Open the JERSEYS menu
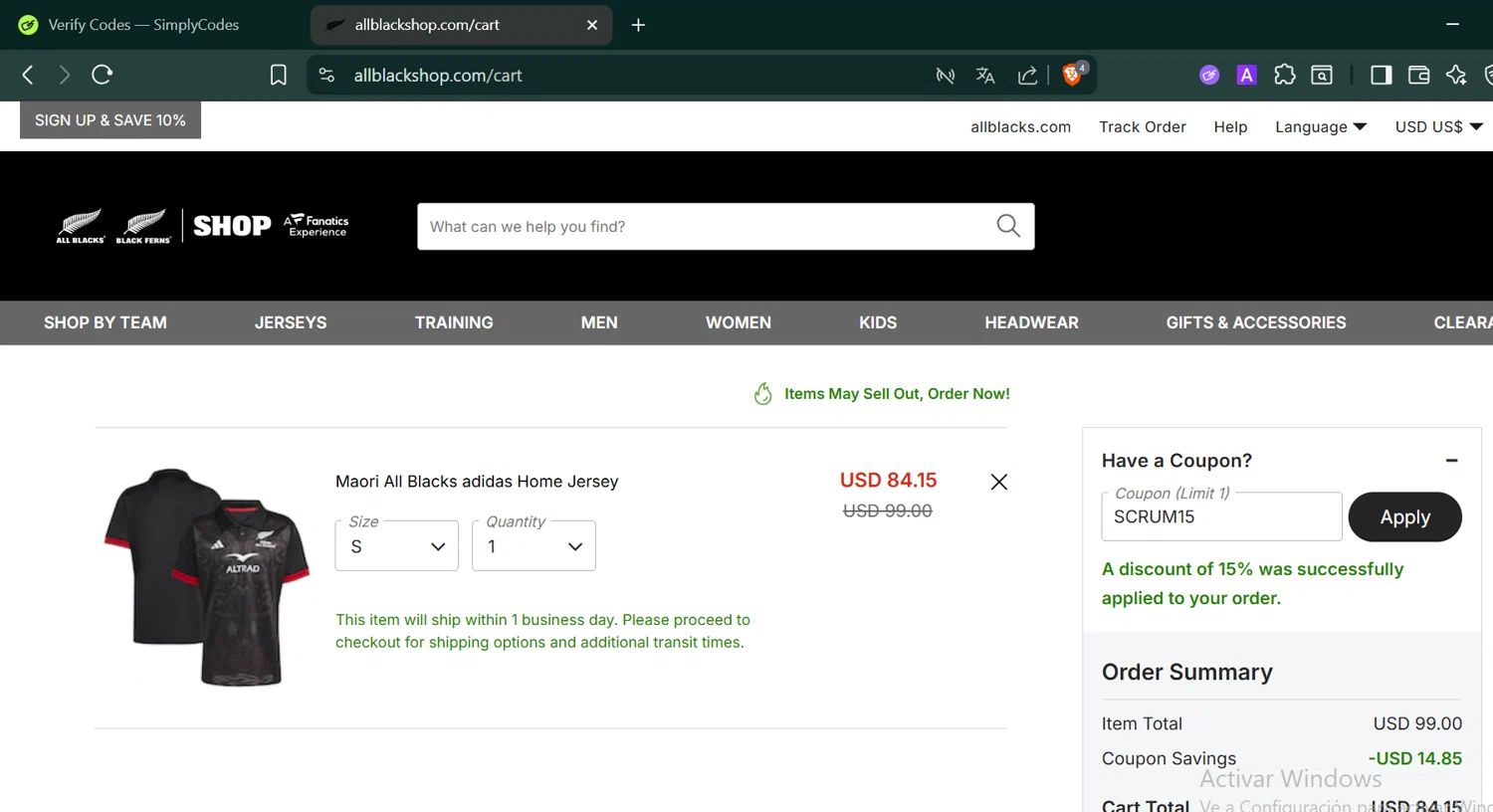 coord(291,322)
